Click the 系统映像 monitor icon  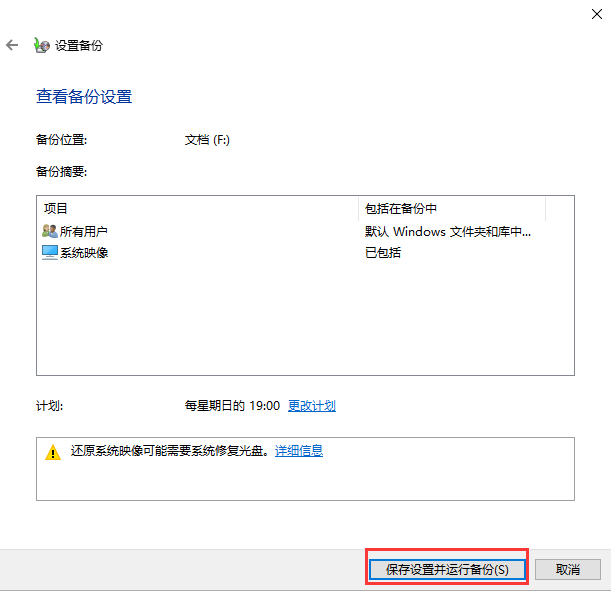click(50, 253)
